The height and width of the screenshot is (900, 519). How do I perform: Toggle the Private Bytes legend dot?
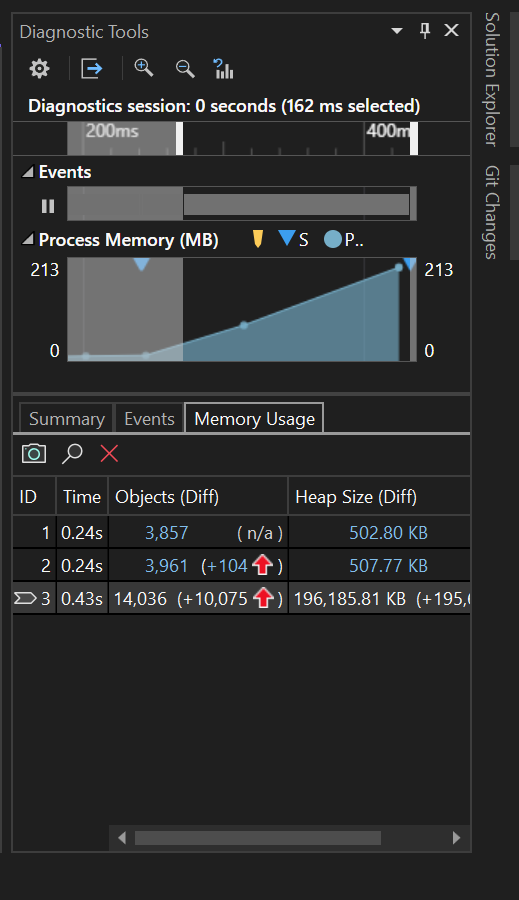tap(332, 239)
